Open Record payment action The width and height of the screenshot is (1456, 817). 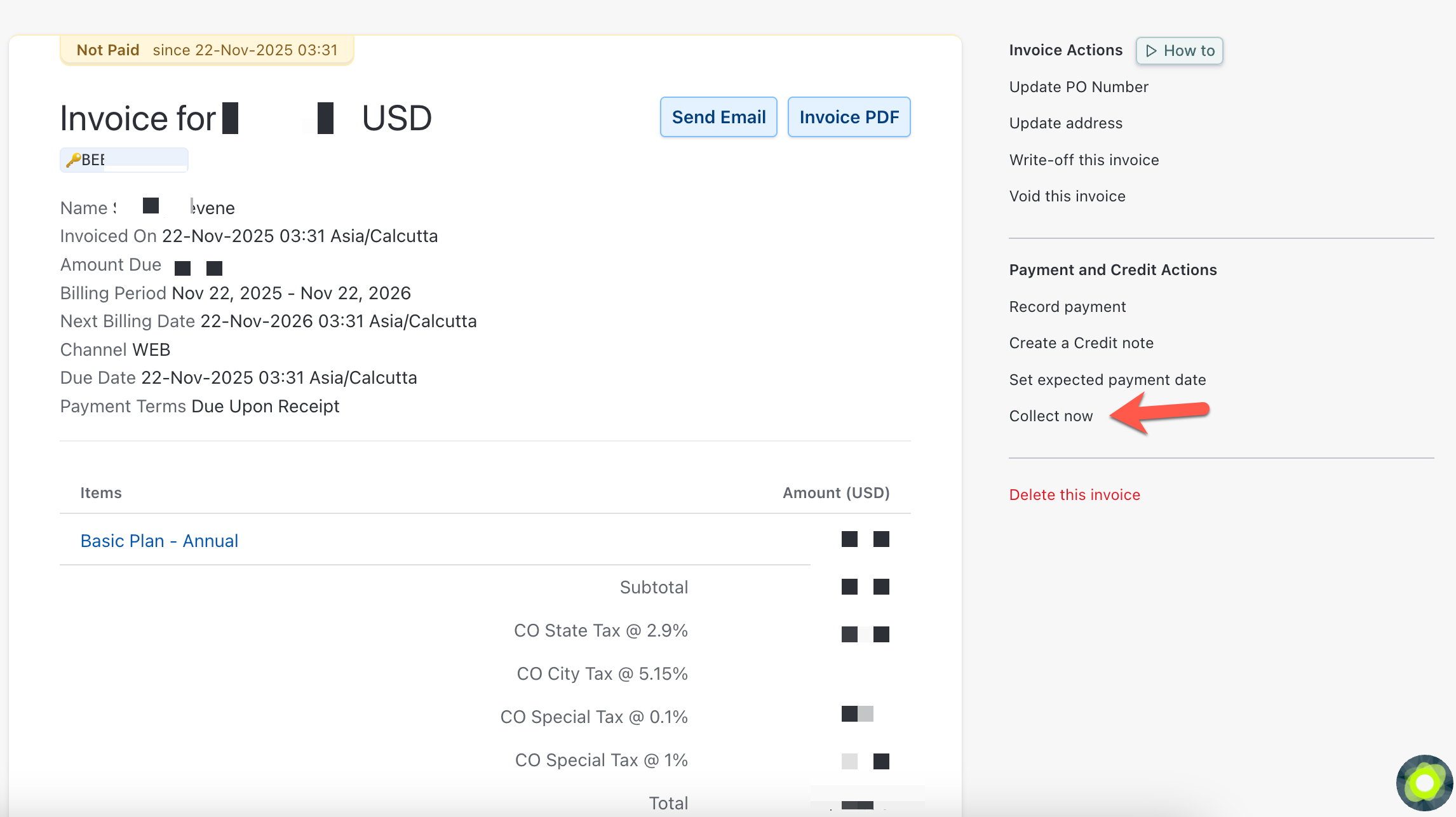click(x=1067, y=307)
